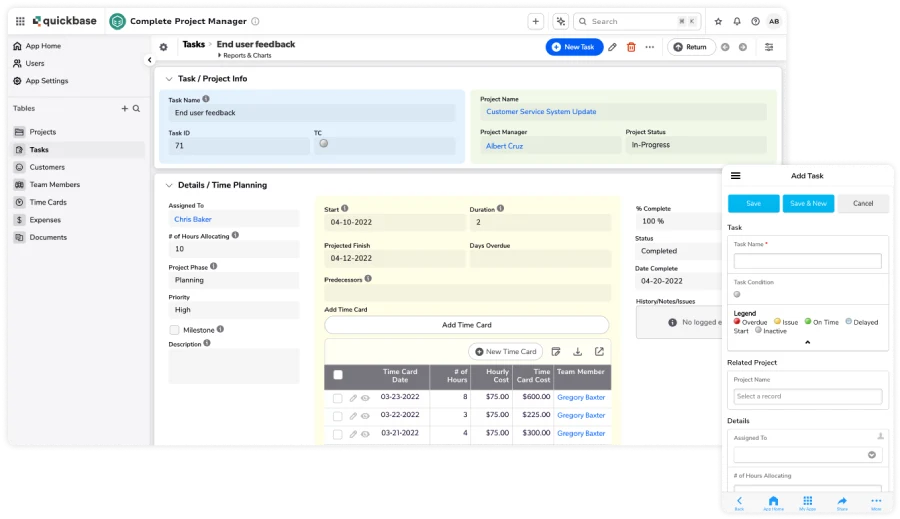Click the New Task button
Image resolution: width=900 pixels, height=519 pixels.
coord(574,47)
